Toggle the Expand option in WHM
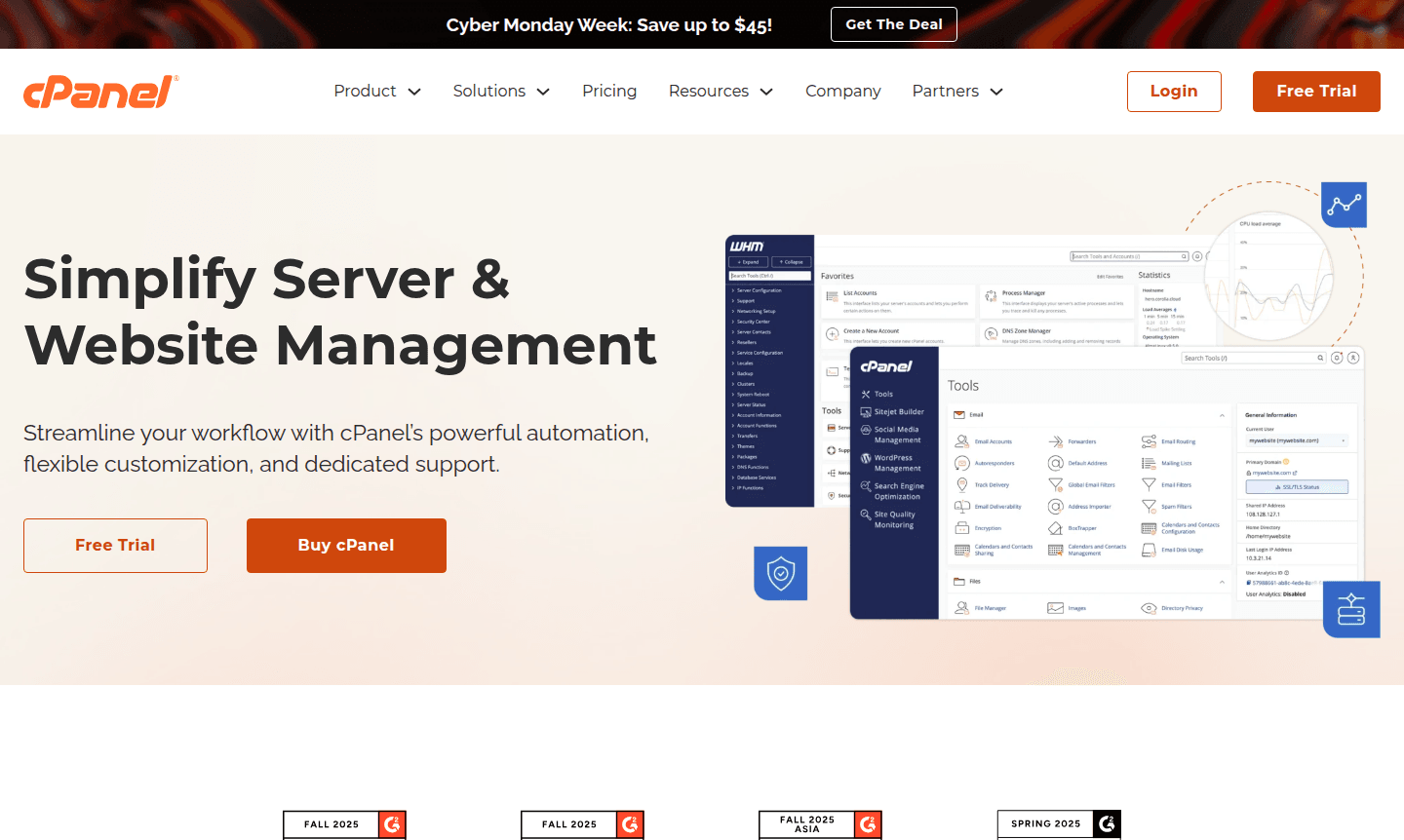This screenshot has height=840, width=1404. [x=750, y=262]
